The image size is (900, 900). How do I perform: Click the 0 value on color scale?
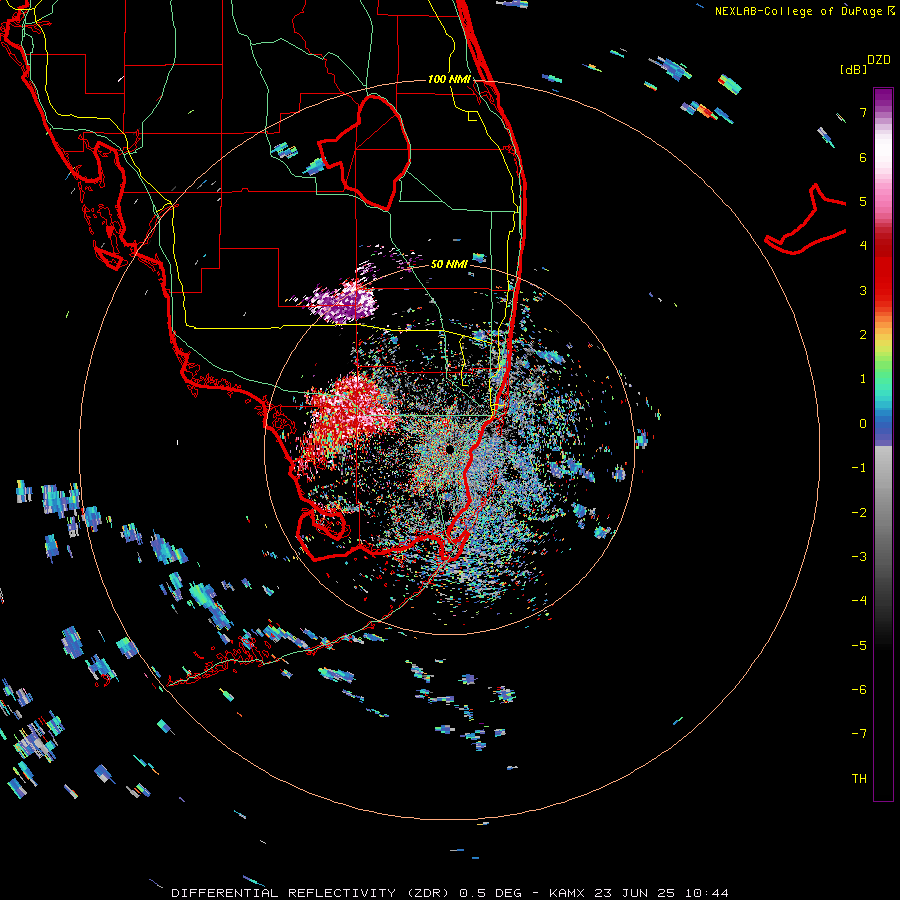coord(863,424)
